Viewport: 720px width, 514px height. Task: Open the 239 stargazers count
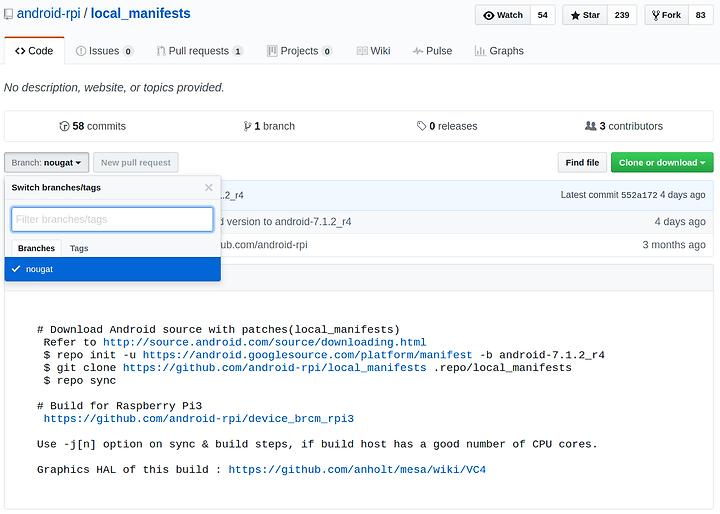(622, 15)
